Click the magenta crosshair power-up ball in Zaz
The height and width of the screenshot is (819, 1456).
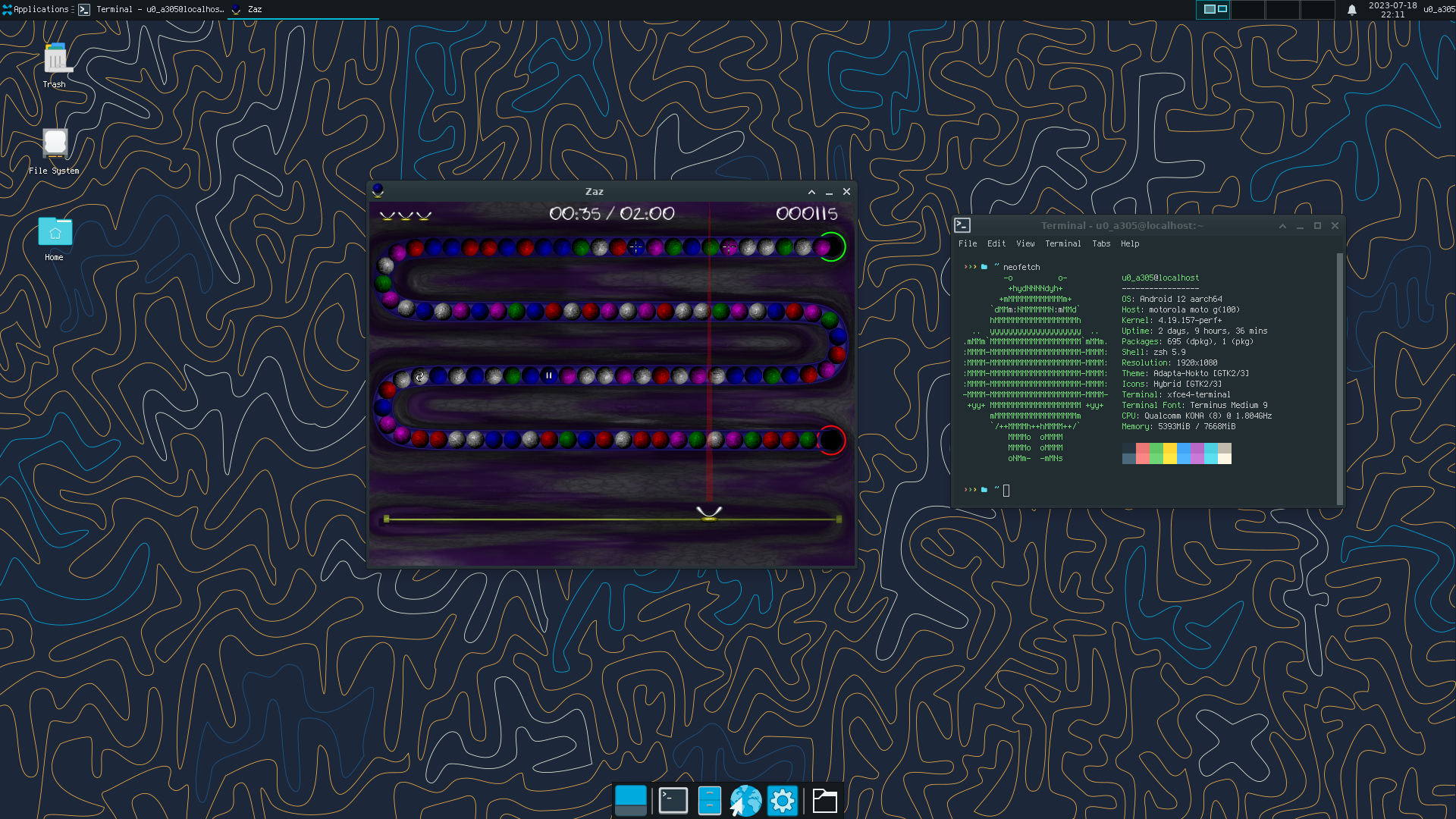coord(729,247)
